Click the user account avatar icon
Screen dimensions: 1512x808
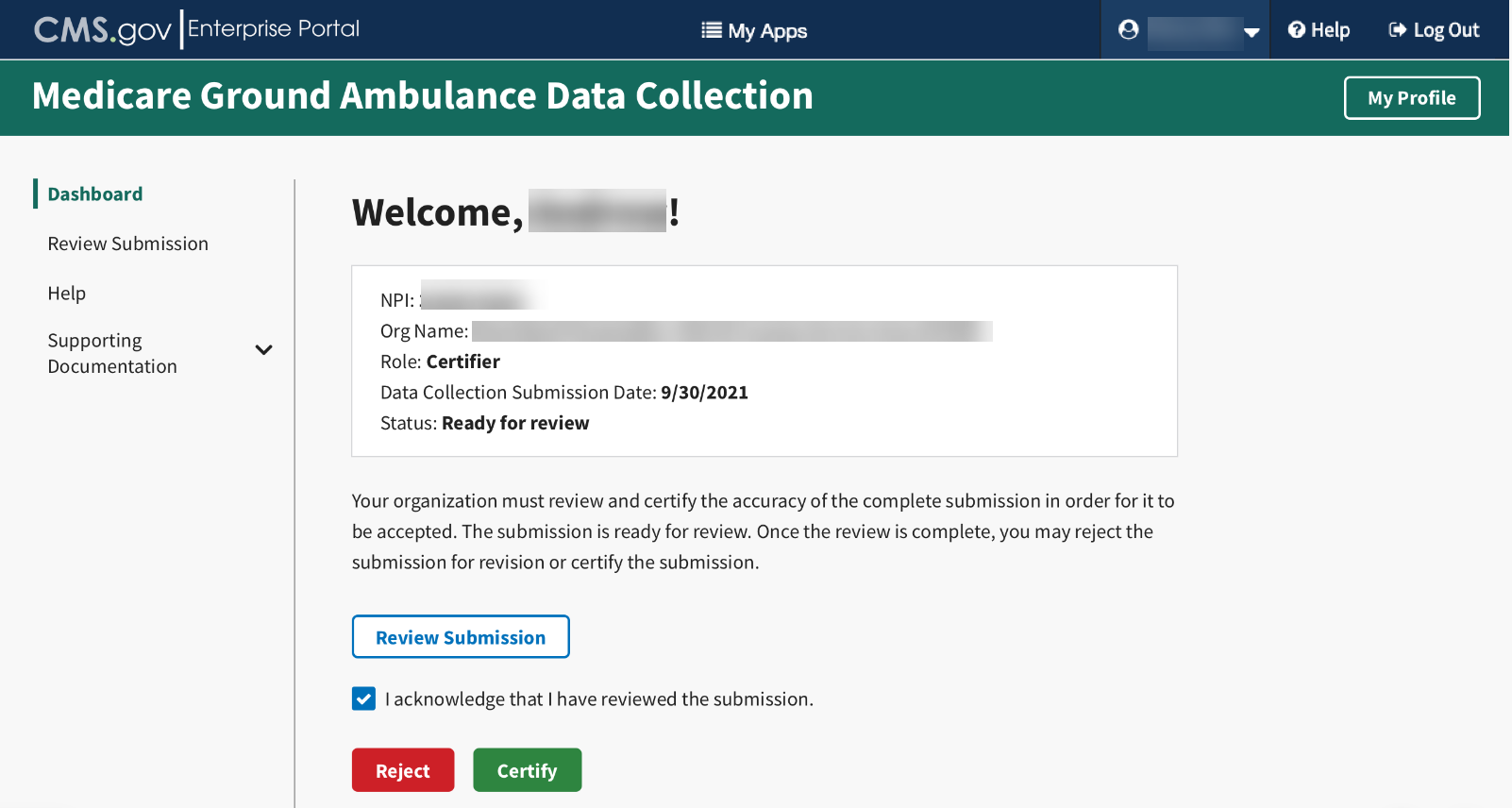[1128, 30]
